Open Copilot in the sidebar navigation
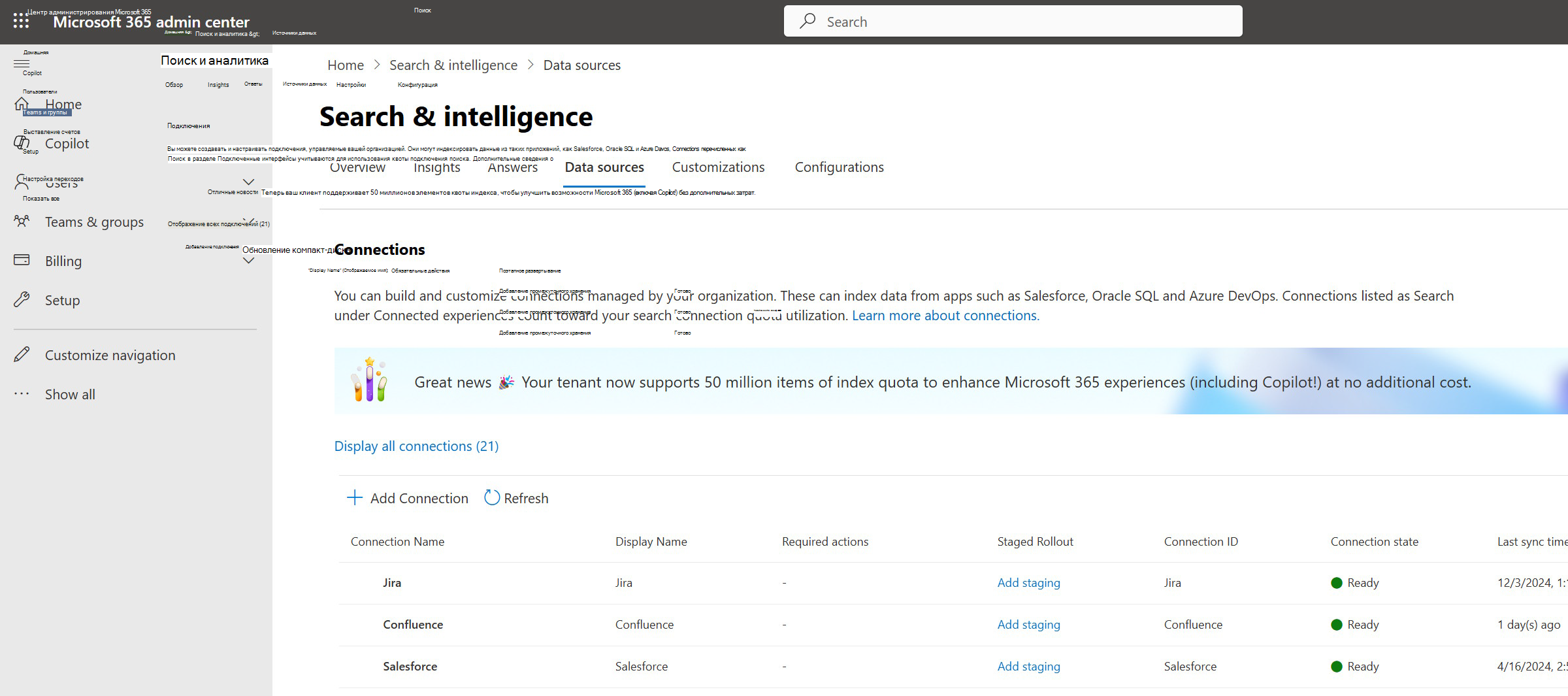Image resolution: width=1568 pixels, height=696 pixels. click(x=67, y=143)
